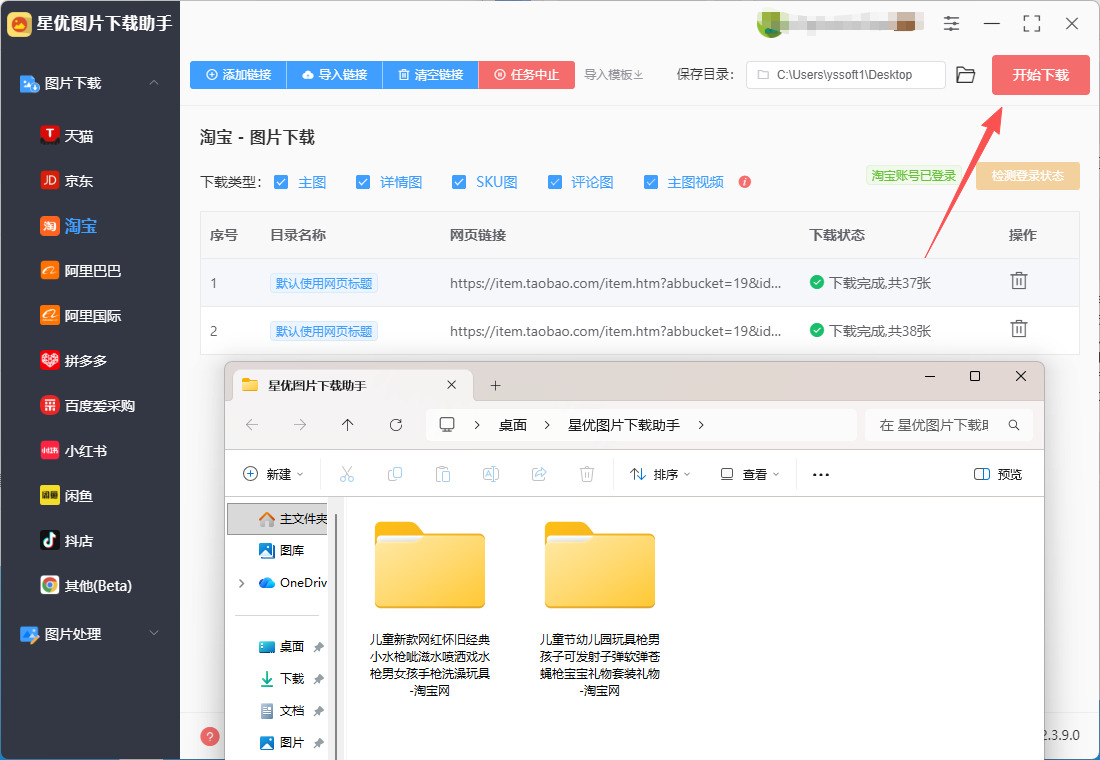Click the paste icon in Explorer toolbar
The image size is (1100, 760).
(x=443, y=474)
